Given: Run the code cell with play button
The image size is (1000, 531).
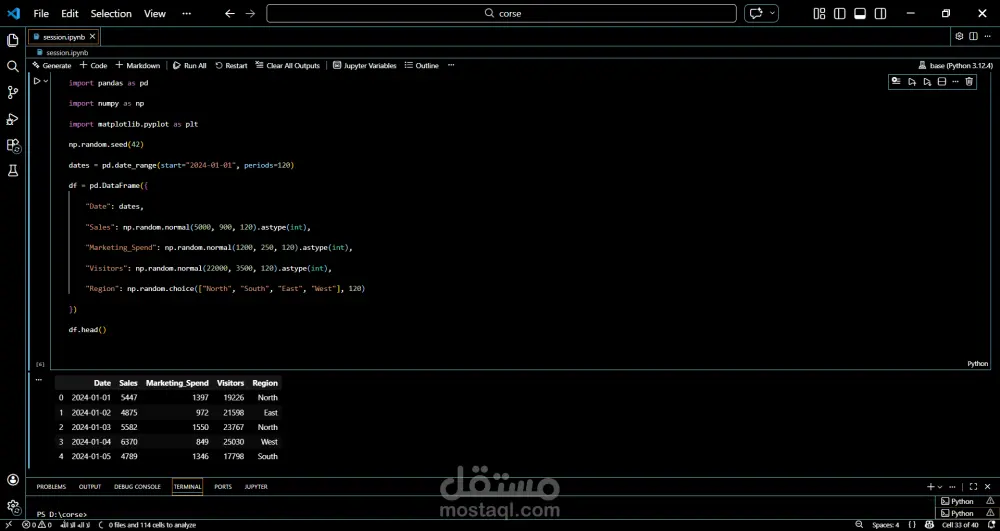Looking at the screenshot, I should [x=37, y=81].
